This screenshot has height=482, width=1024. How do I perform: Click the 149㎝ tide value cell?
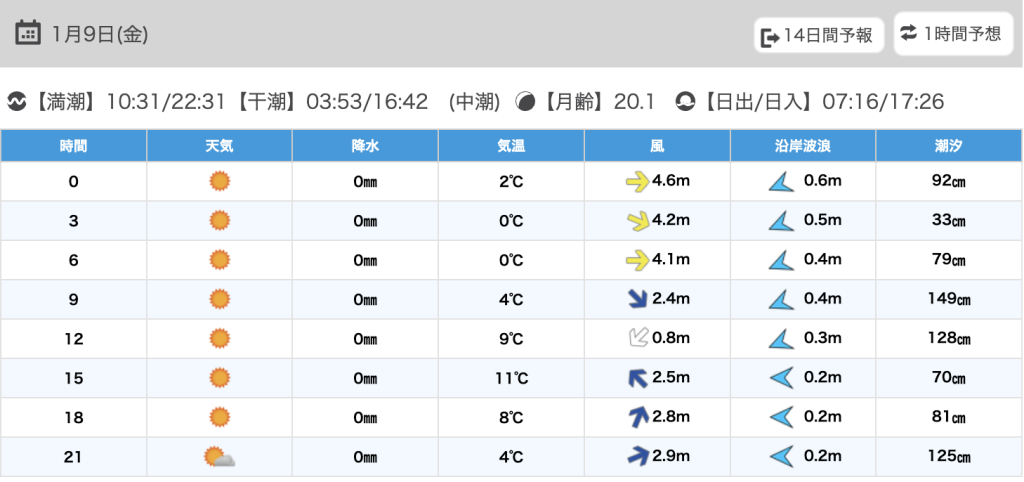click(949, 299)
